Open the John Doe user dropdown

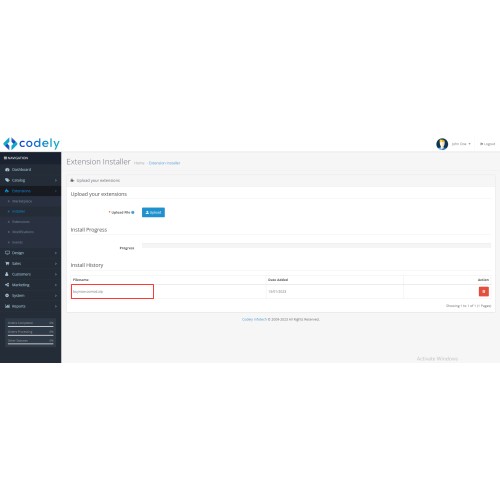tap(461, 144)
